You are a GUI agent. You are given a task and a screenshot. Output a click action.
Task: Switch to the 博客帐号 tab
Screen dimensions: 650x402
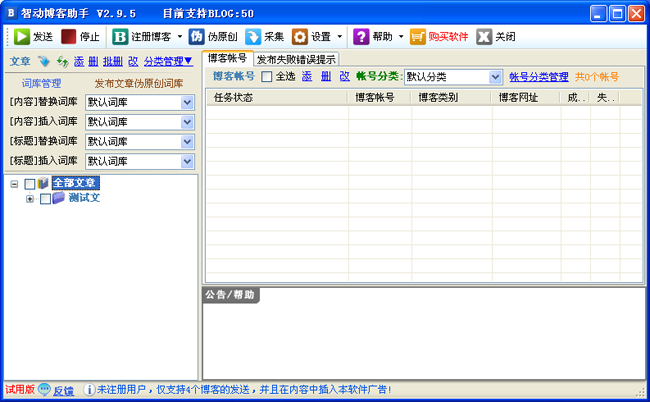[x=227, y=58]
